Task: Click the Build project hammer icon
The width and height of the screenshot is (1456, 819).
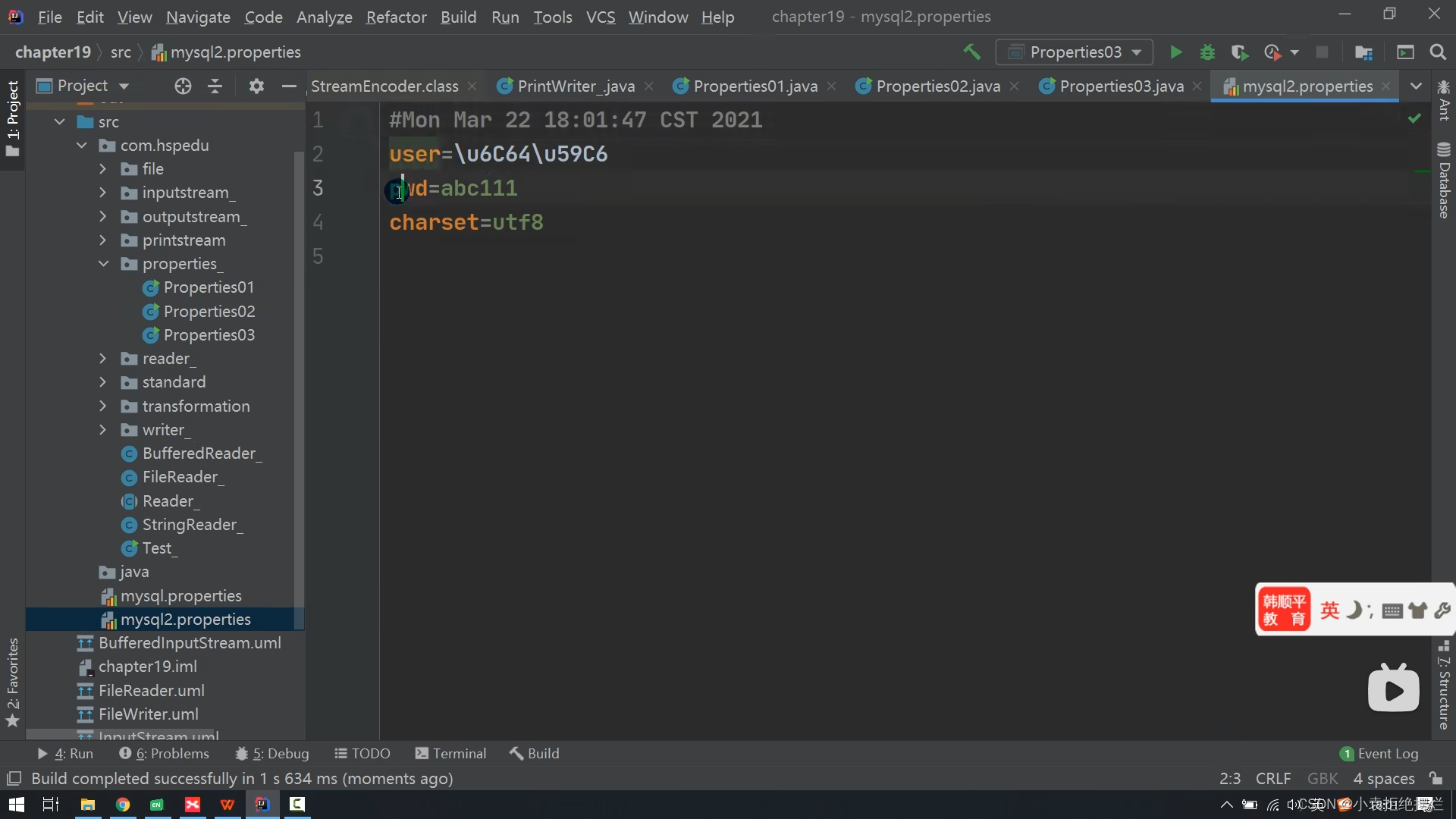Action: point(971,52)
